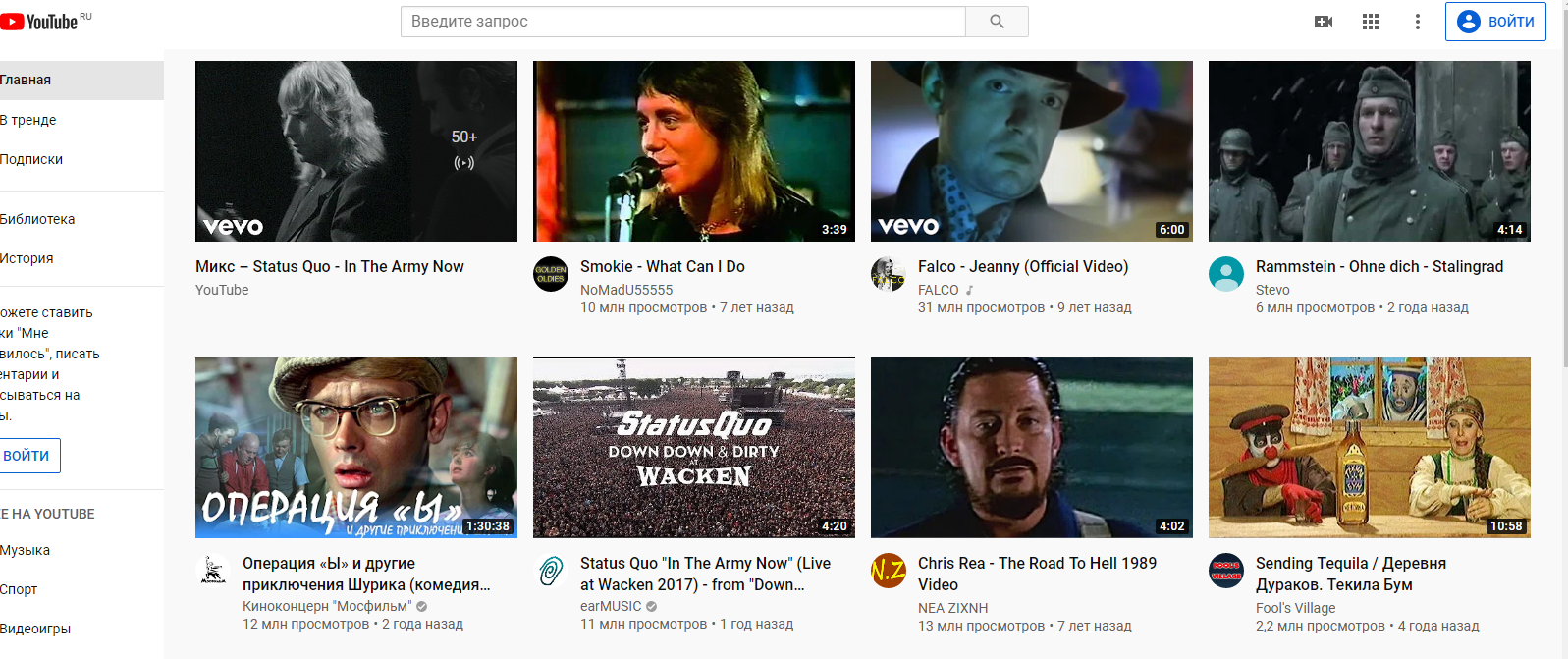Open the Киноконцерн "Мосфильм" channel name
The width and height of the screenshot is (1568, 659).
click(327, 606)
